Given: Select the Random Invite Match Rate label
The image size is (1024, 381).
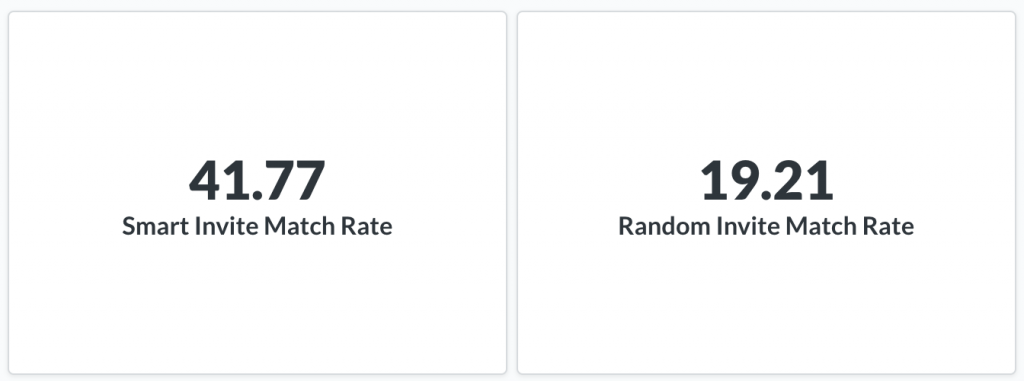Looking at the screenshot, I should click(x=766, y=226).
